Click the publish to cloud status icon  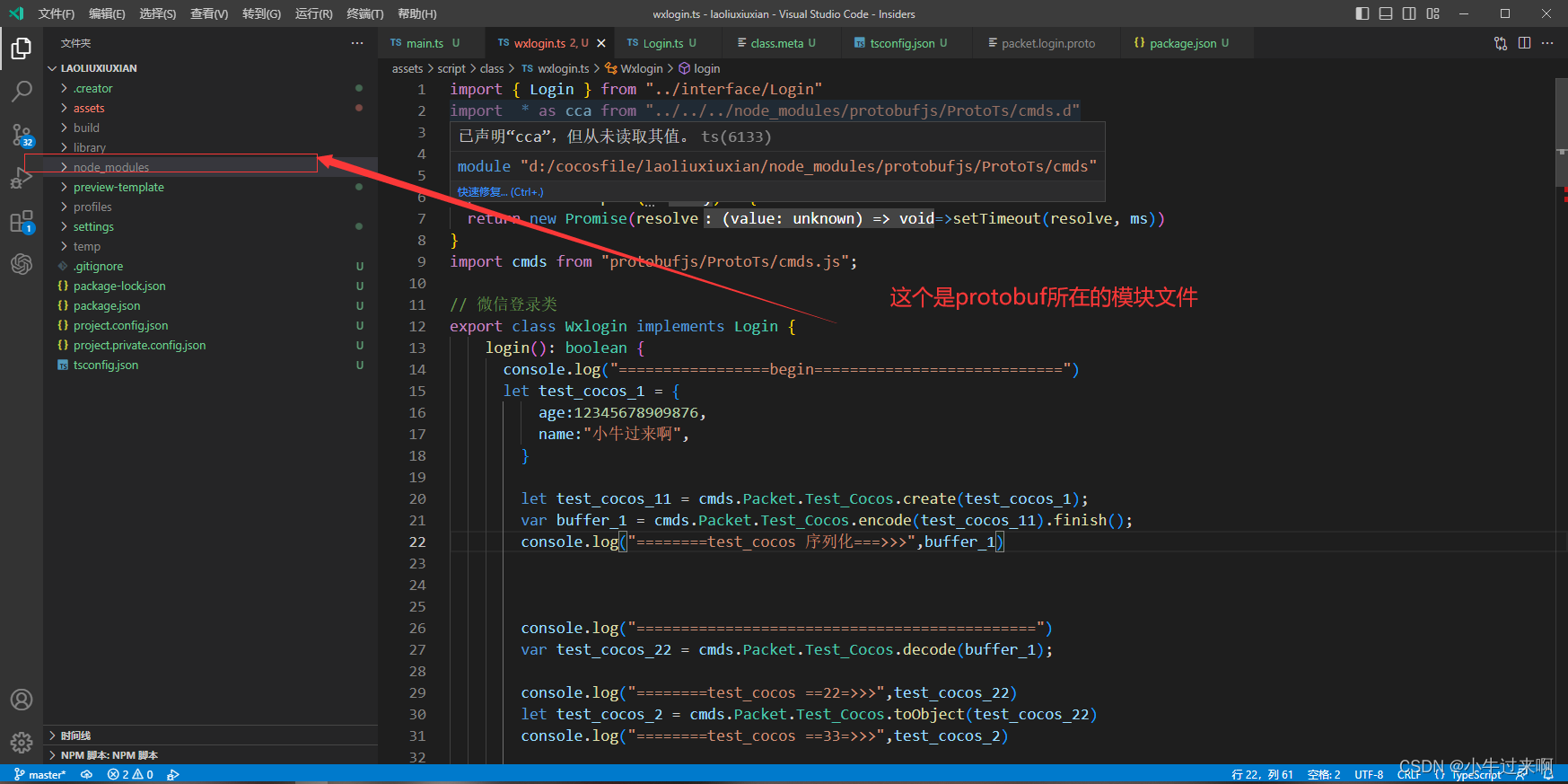coord(86,774)
